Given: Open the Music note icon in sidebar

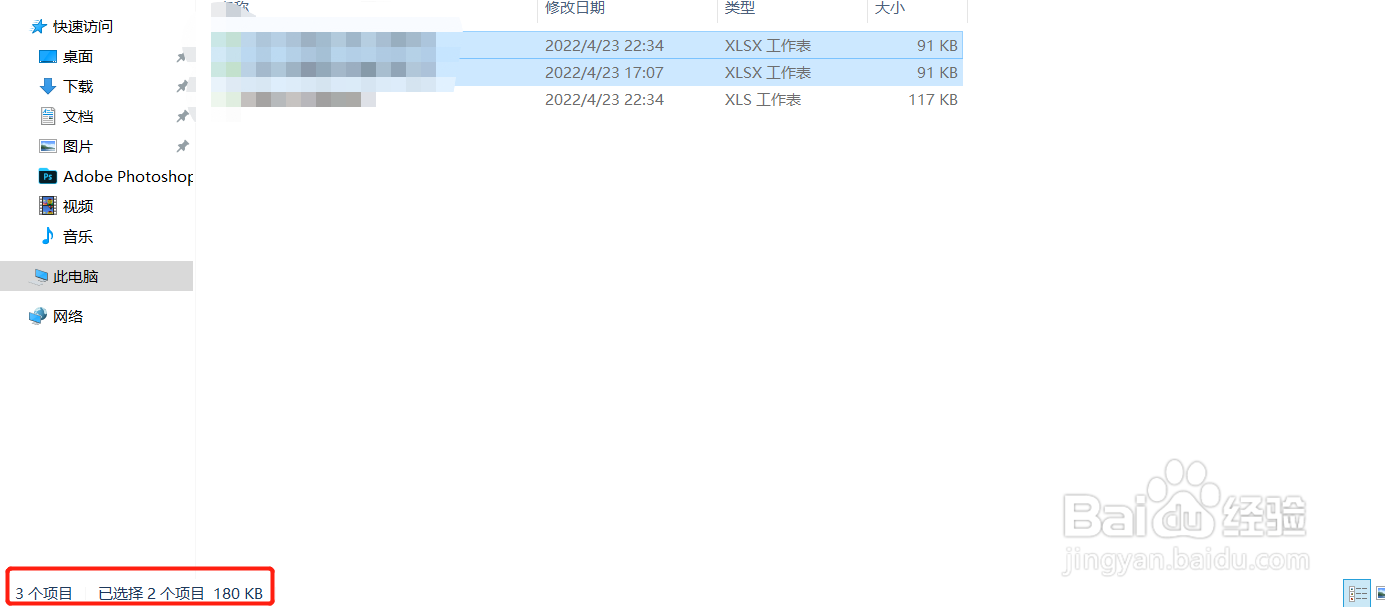Looking at the screenshot, I should [48, 236].
